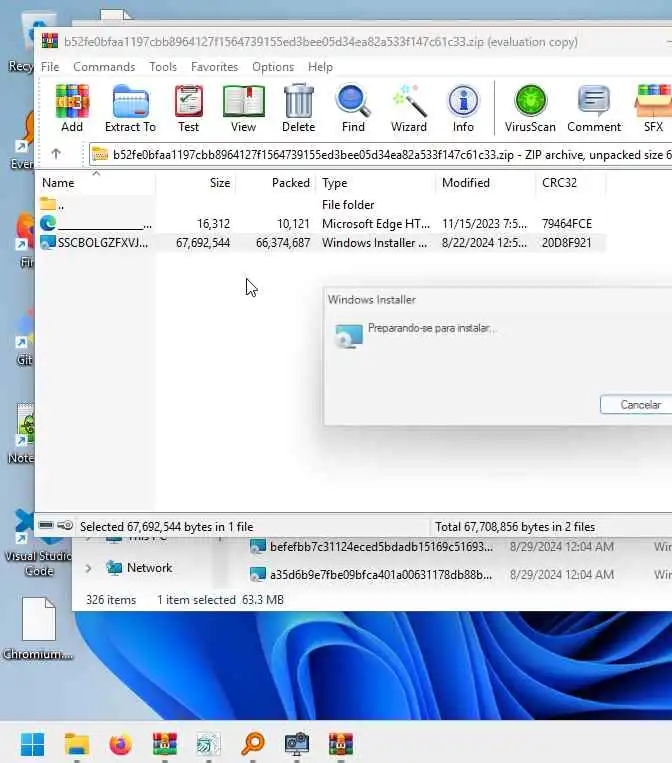The height and width of the screenshot is (763, 672).
Task: Select the parent folder ".." entry
Action: coord(52,205)
